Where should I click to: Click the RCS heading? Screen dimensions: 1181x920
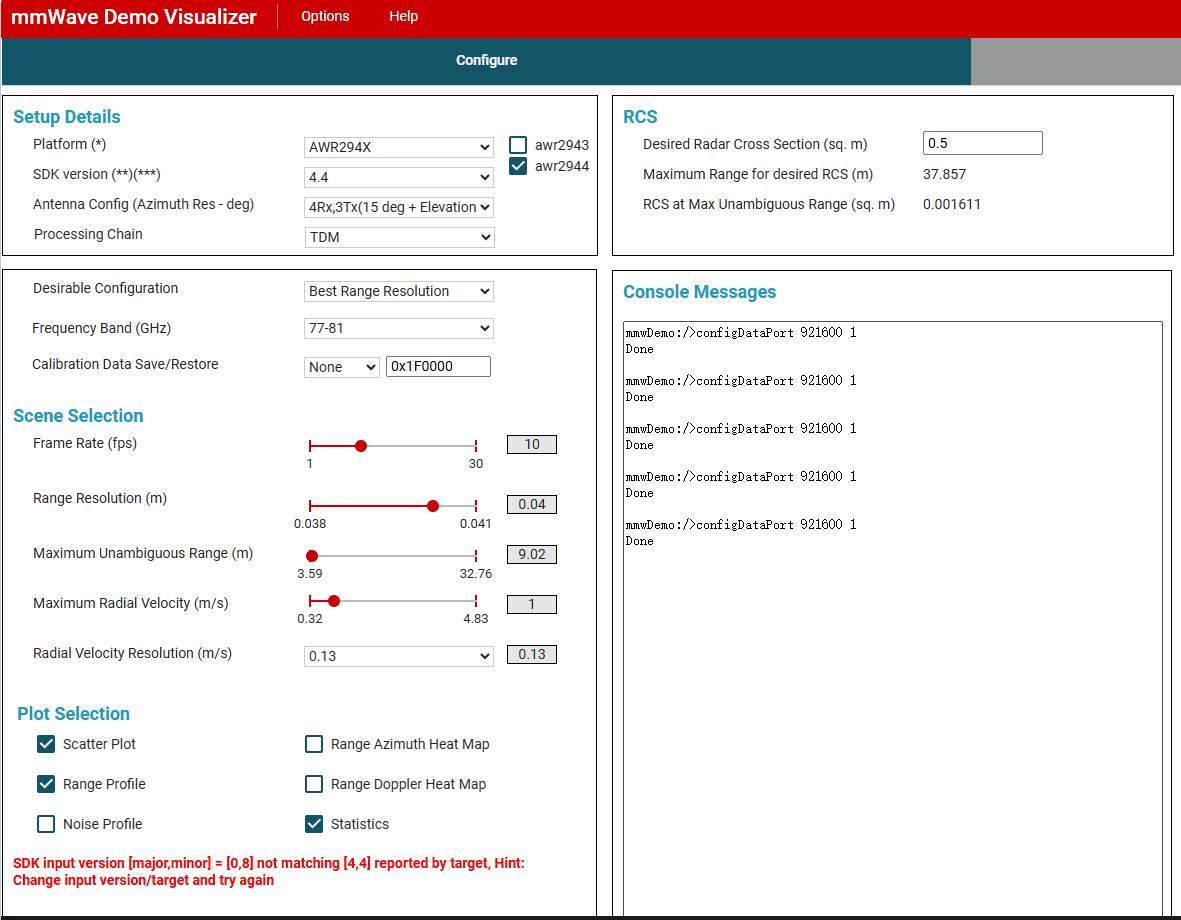[x=640, y=117]
